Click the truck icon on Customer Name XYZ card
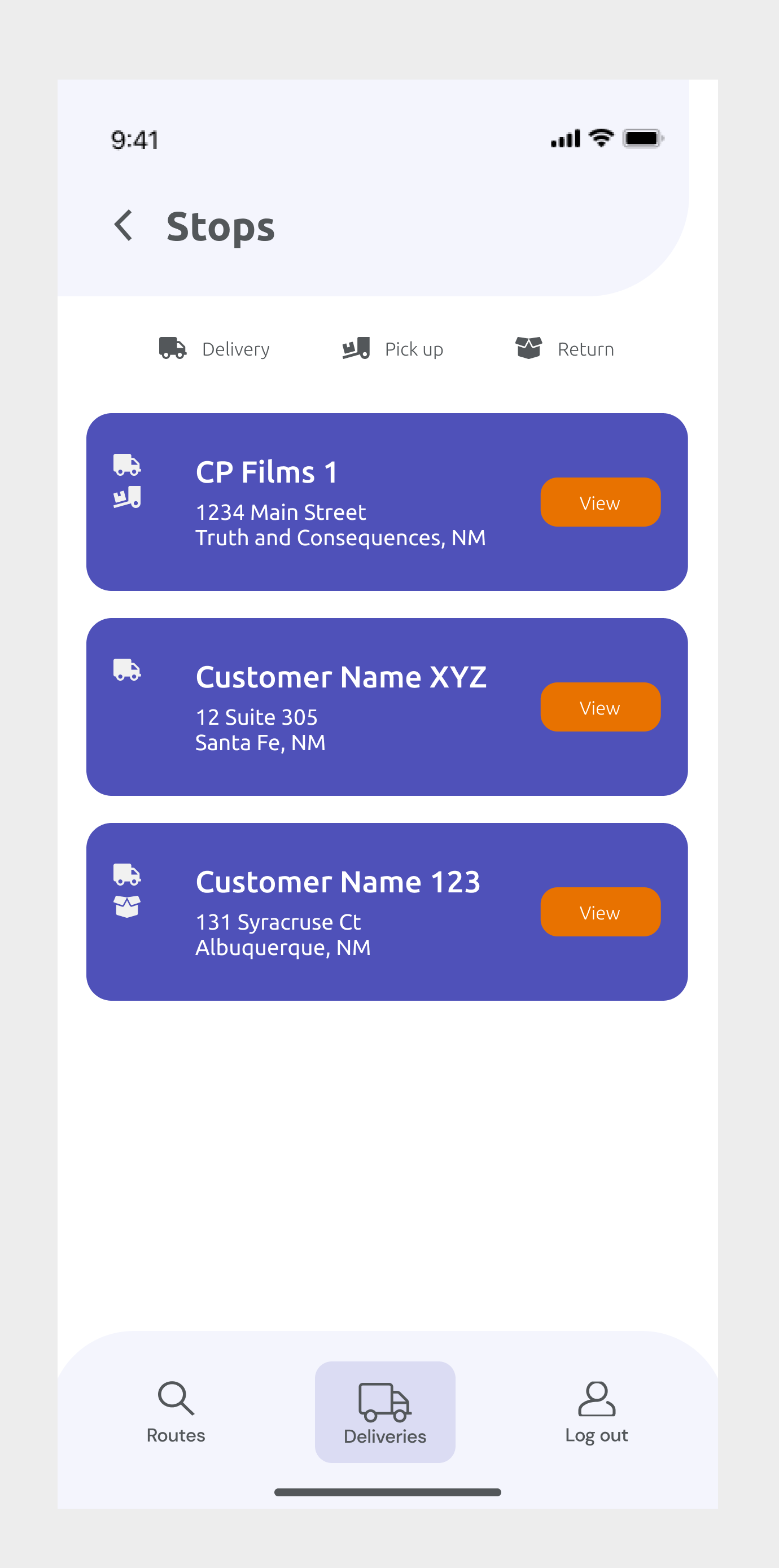This screenshot has height=1568, width=779. [127, 669]
